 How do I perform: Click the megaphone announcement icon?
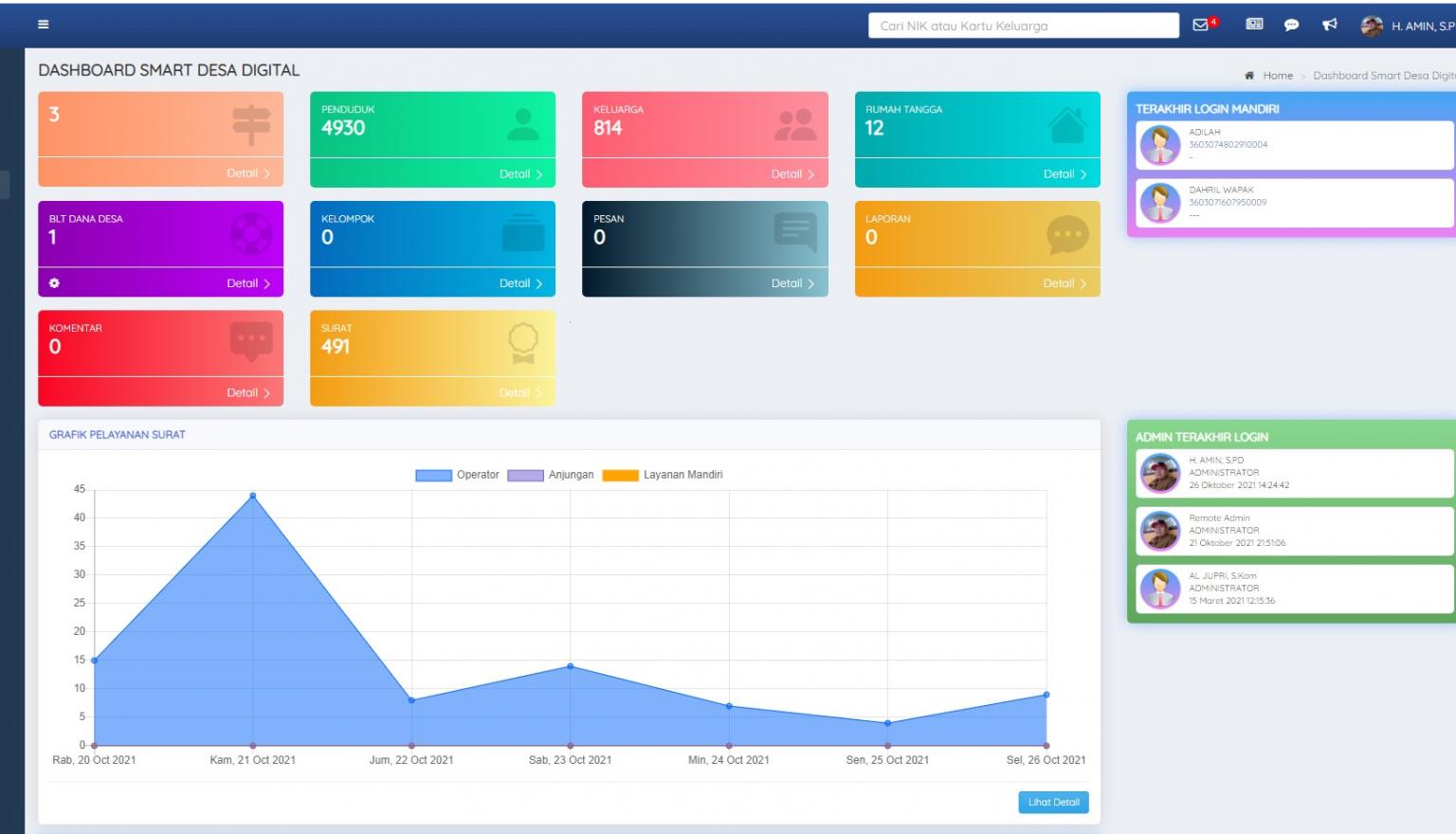pyautogui.click(x=1330, y=25)
